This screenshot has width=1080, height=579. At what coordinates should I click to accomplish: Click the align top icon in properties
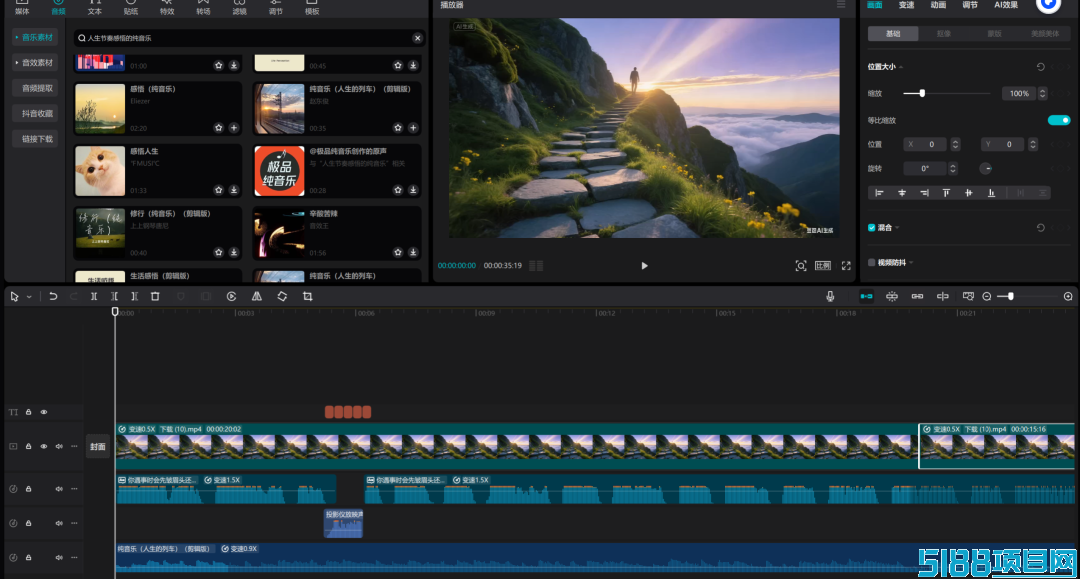coord(946,193)
